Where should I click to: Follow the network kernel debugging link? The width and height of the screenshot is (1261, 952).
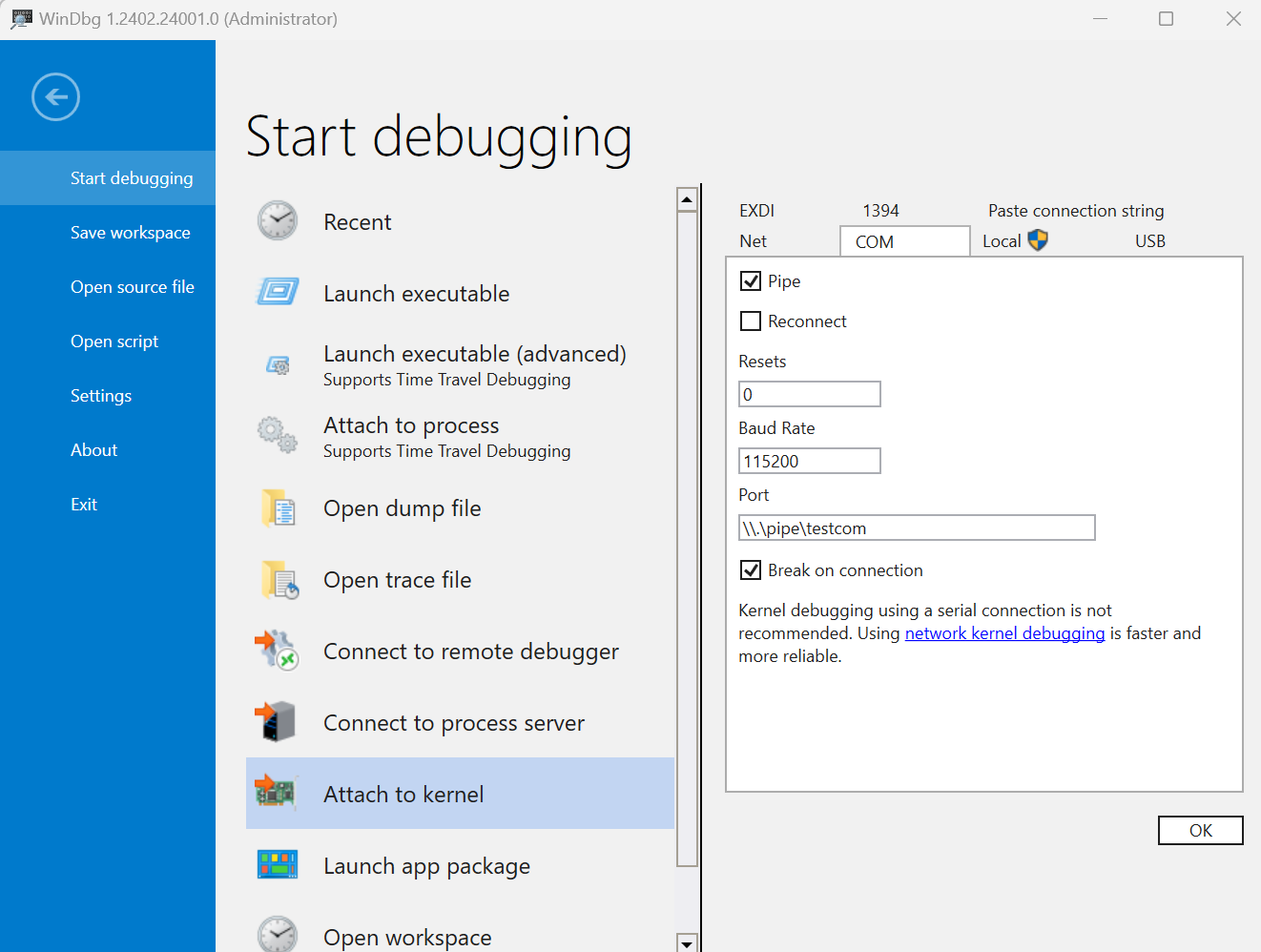[x=1004, y=632]
